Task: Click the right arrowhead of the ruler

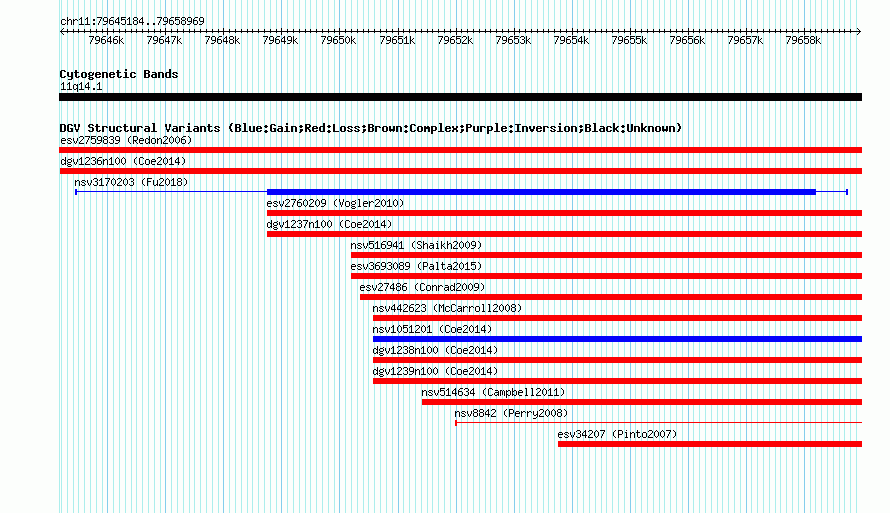Action: pyautogui.click(x=859, y=32)
